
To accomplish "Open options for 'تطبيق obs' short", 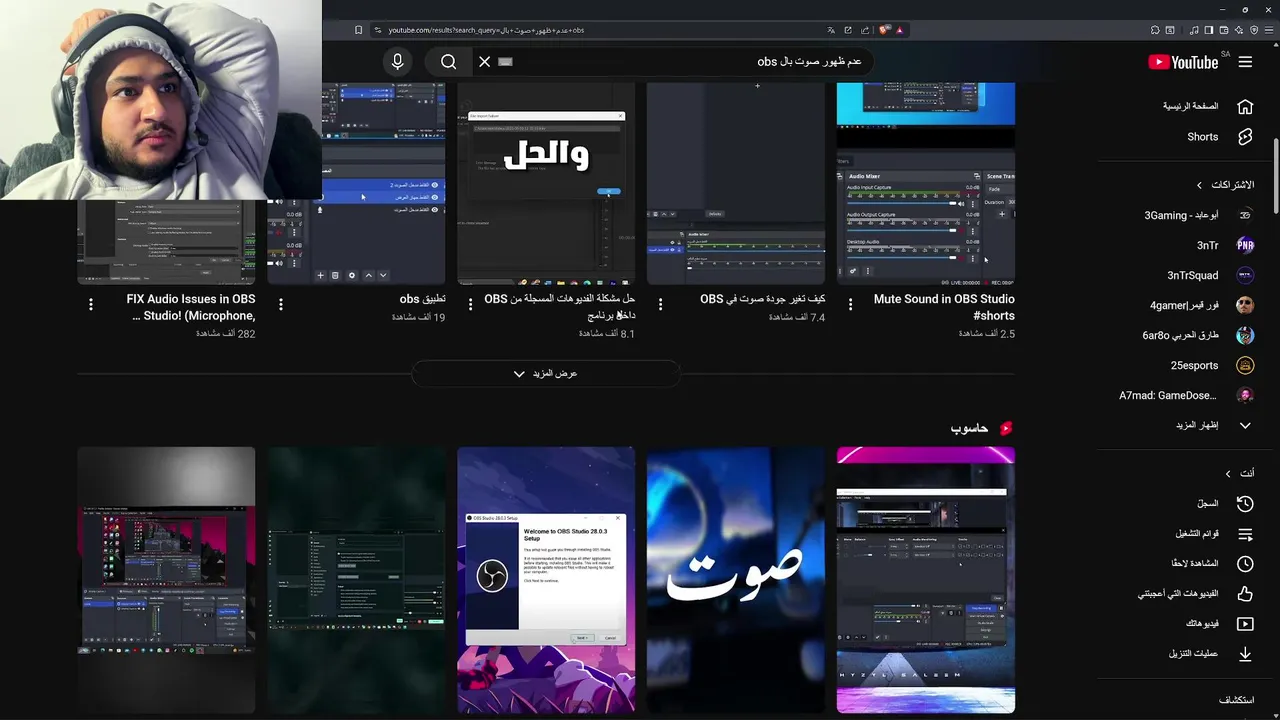I will point(281,304).
